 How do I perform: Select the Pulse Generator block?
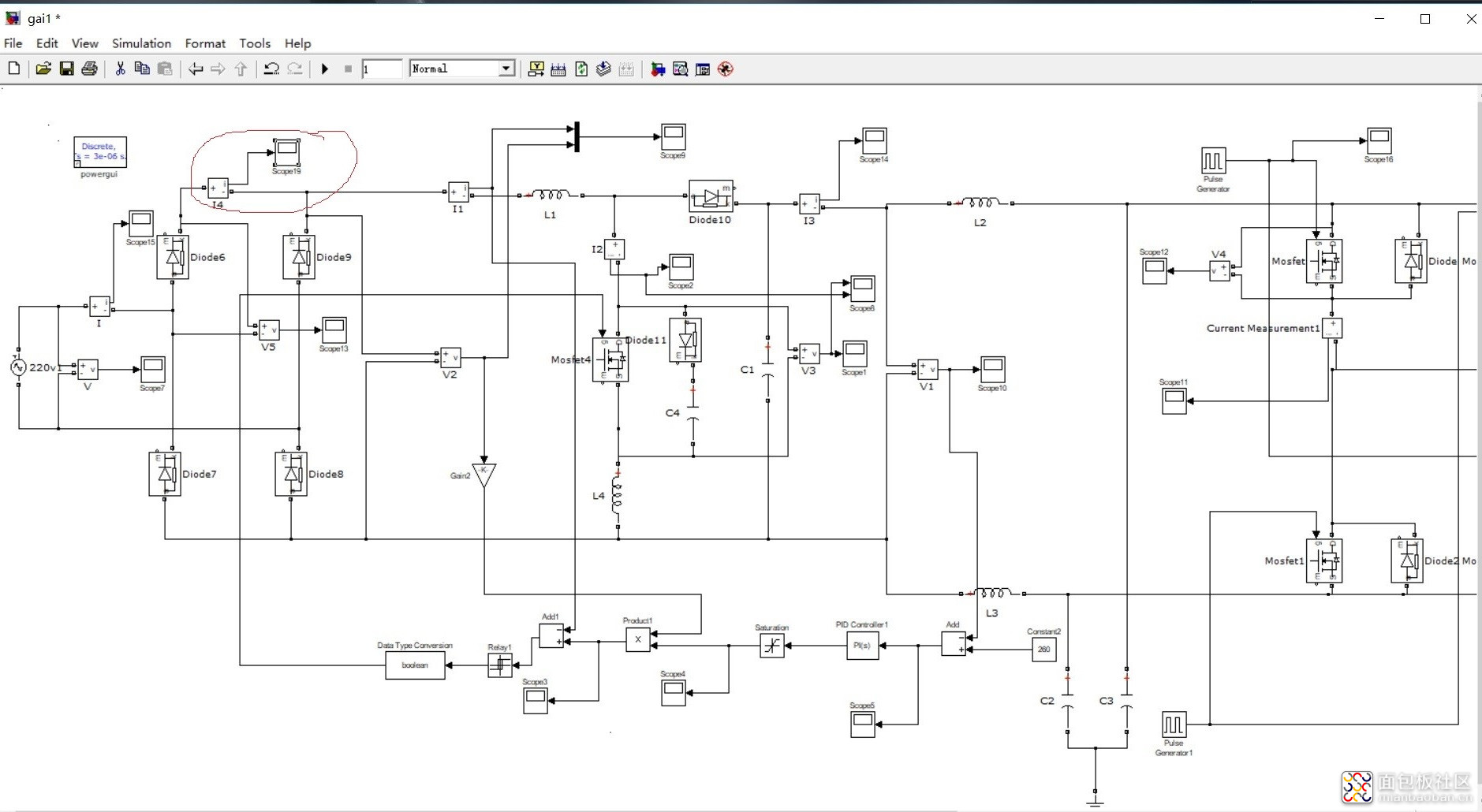[1213, 160]
